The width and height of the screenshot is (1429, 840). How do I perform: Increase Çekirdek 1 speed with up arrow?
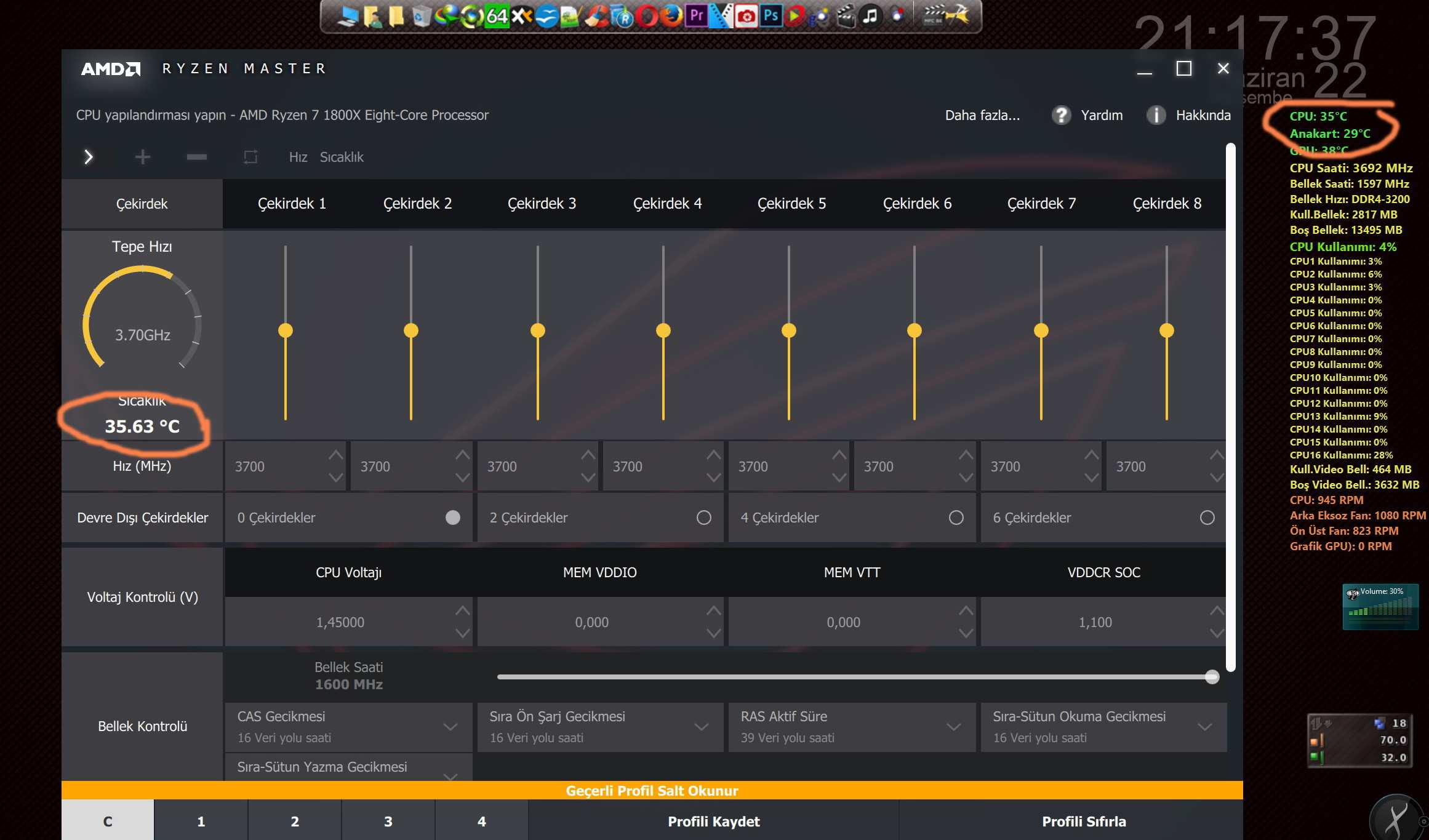pos(336,455)
